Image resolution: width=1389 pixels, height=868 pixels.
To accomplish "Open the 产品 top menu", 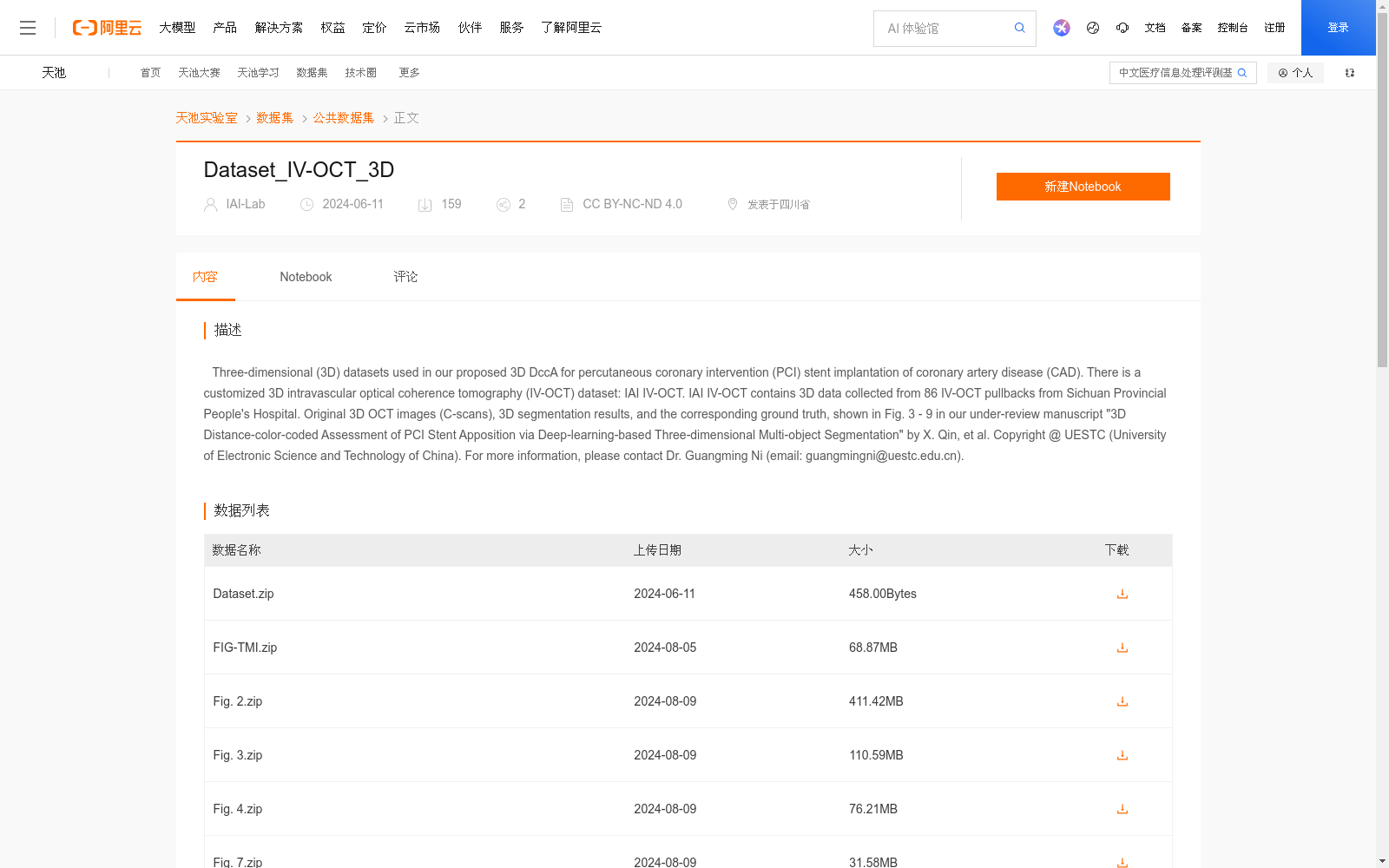I will coord(225,28).
